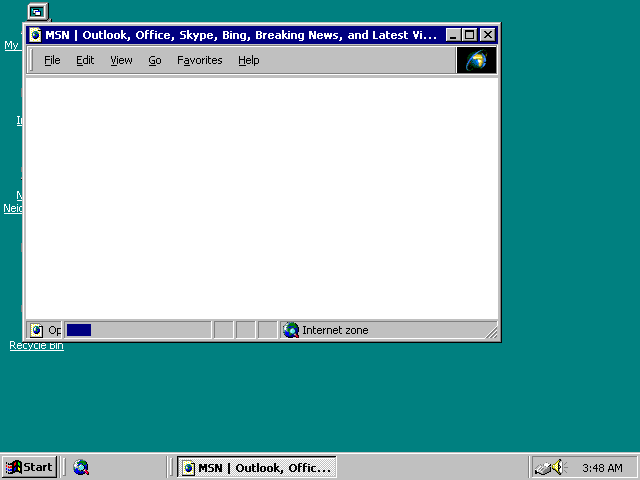Image resolution: width=640 pixels, height=480 pixels.
Task: Click the volume speaker tray icon
Action: click(x=559, y=467)
